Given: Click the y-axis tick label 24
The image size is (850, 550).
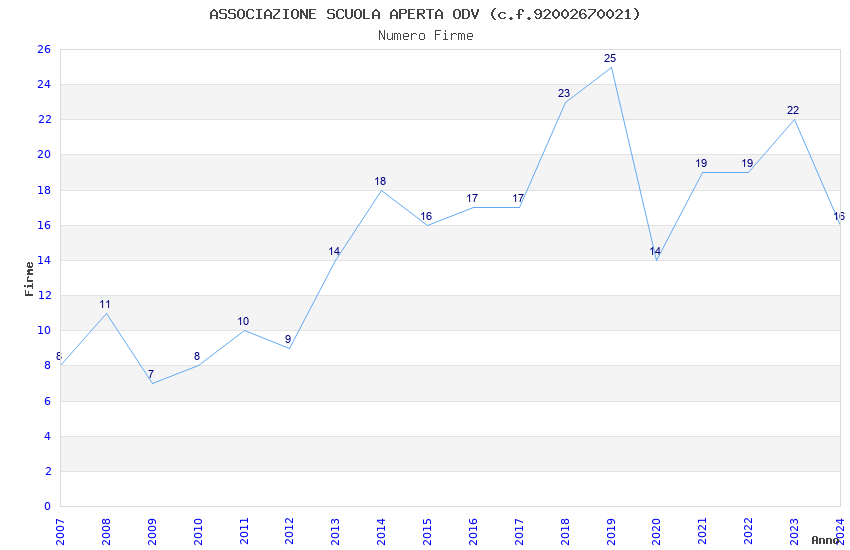Looking at the screenshot, I should 44,85.
